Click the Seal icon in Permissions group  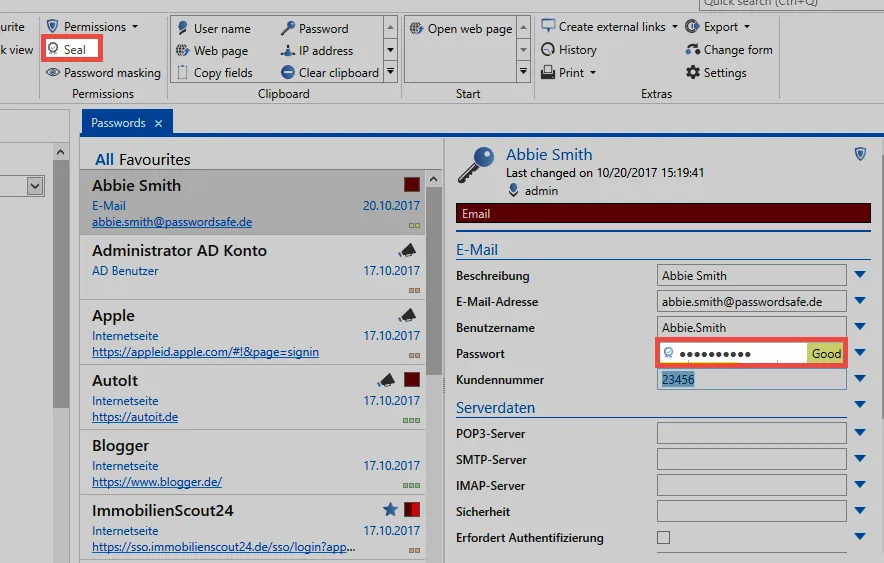[53, 49]
